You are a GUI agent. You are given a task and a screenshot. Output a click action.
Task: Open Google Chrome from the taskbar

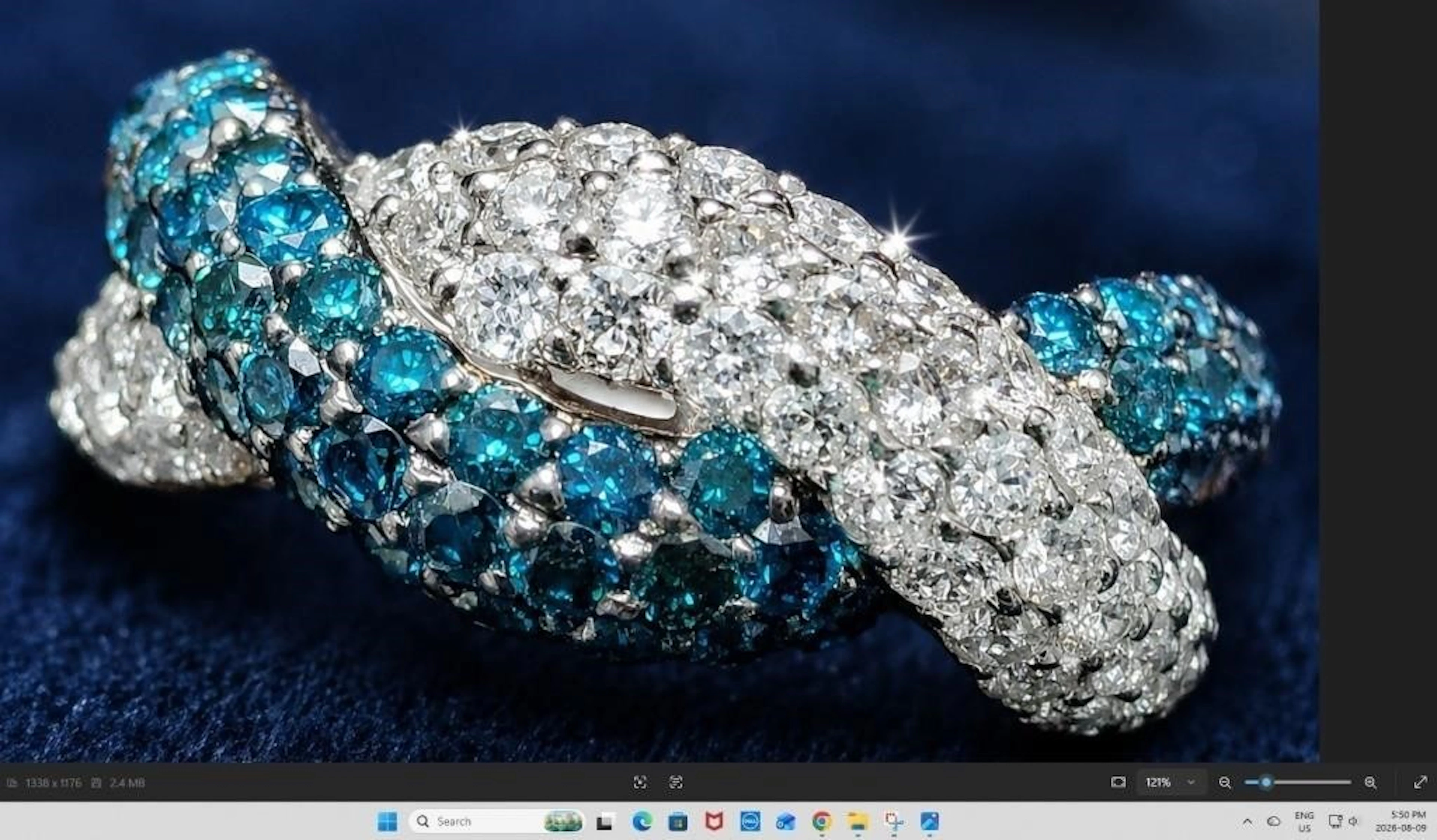pyautogui.click(x=821, y=822)
